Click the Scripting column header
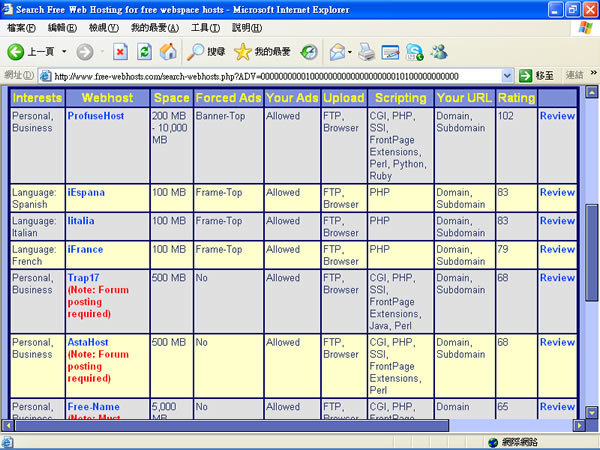 click(401, 98)
